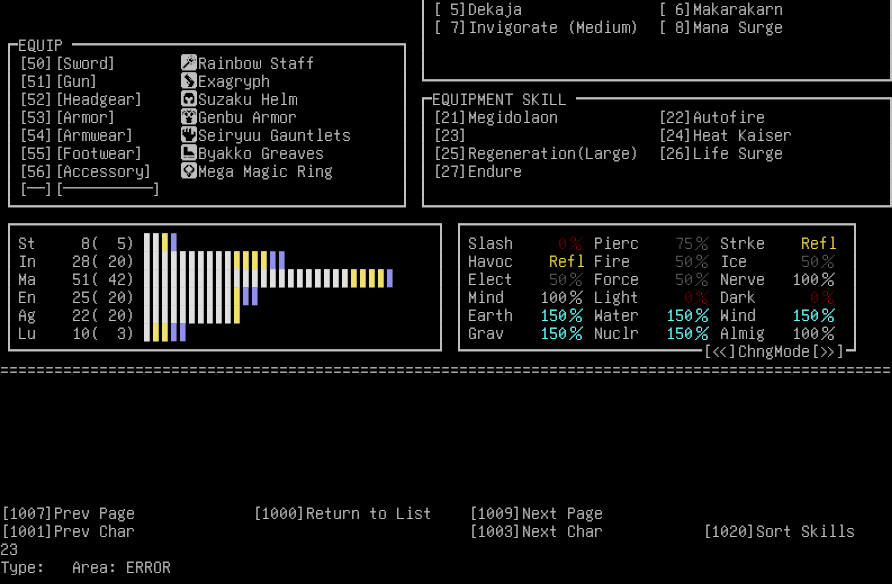Click the Havoc Refl resistance value
Screen dimensions: 892x584
[566, 262]
